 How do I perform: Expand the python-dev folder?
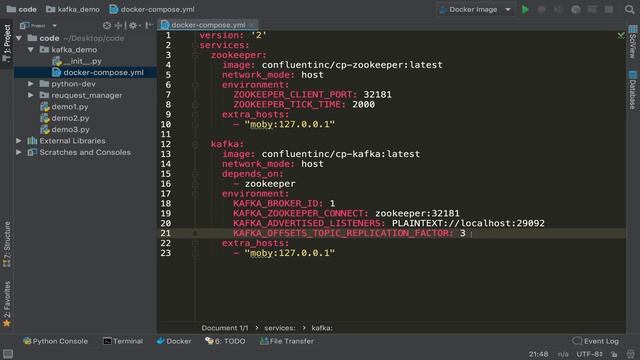(x=31, y=84)
